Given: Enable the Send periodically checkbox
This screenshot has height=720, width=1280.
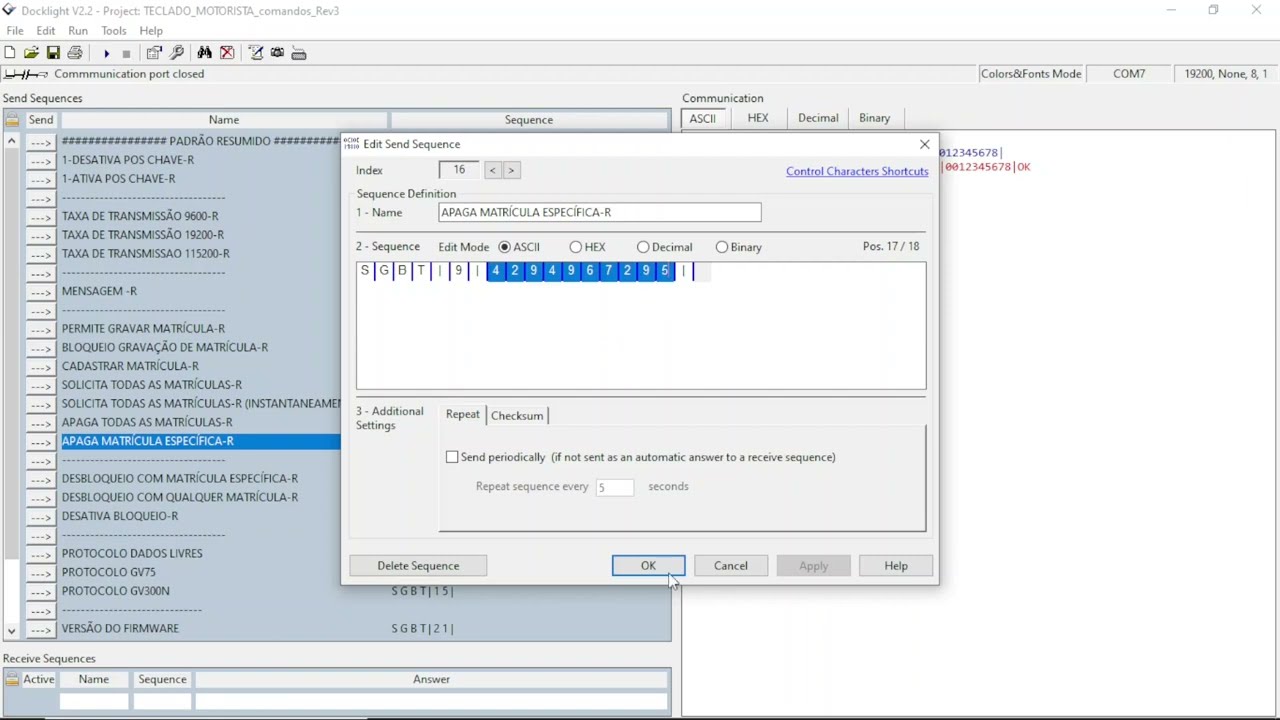Looking at the screenshot, I should point(452,457).
